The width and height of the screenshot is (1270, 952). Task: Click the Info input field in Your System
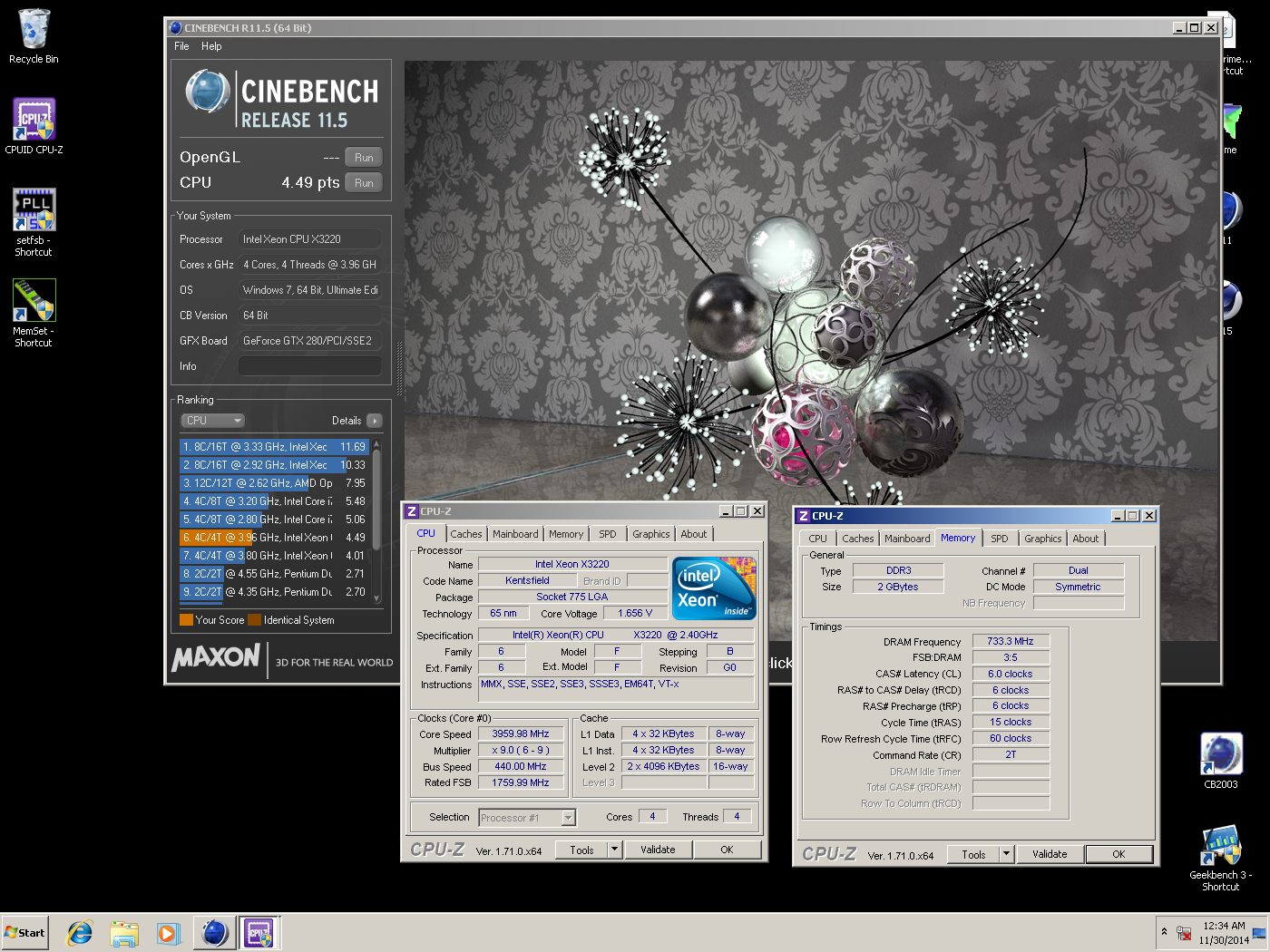309,366
